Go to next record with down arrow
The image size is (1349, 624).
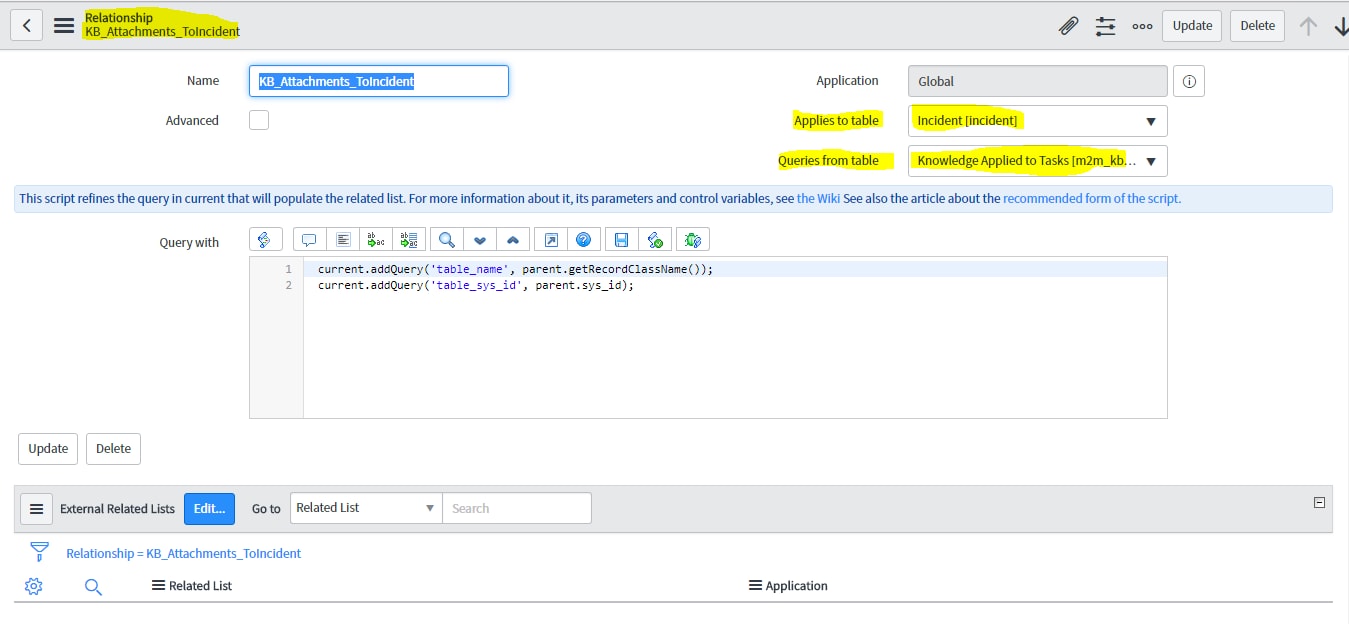tap(1341, 26)
